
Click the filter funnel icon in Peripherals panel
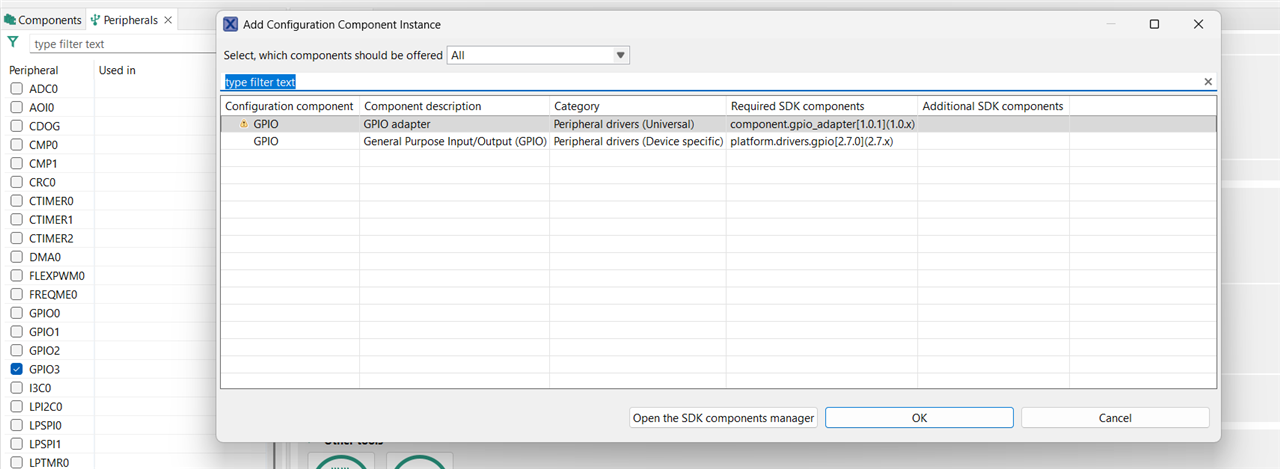click(12, 43)
